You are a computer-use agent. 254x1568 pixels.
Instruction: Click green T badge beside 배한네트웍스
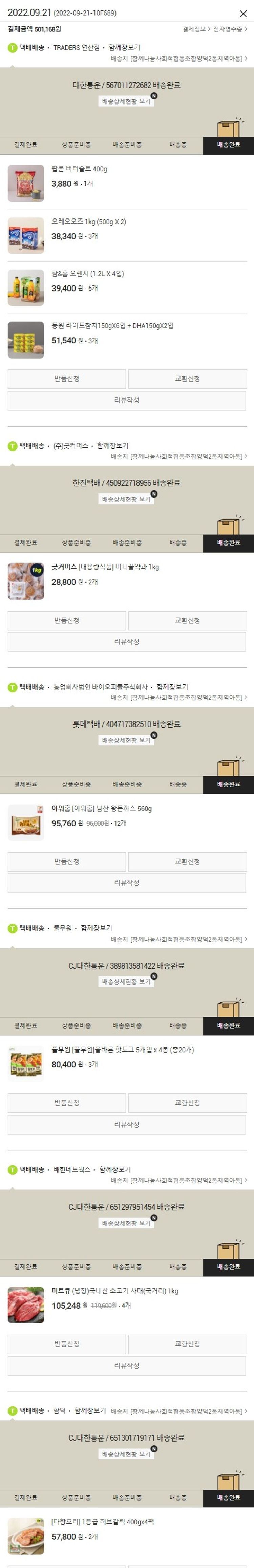(x=12, y=1170)
